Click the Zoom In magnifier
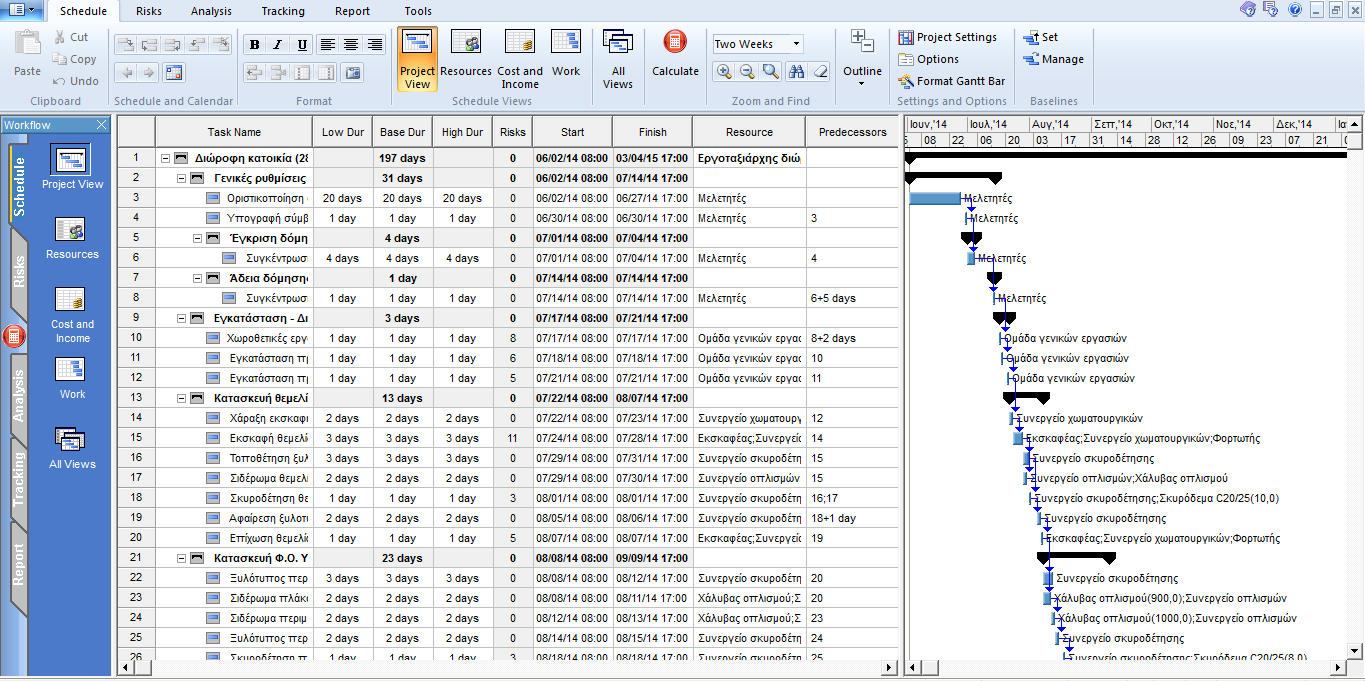The height and width of the screenshot is (681, 1365). 724,72
